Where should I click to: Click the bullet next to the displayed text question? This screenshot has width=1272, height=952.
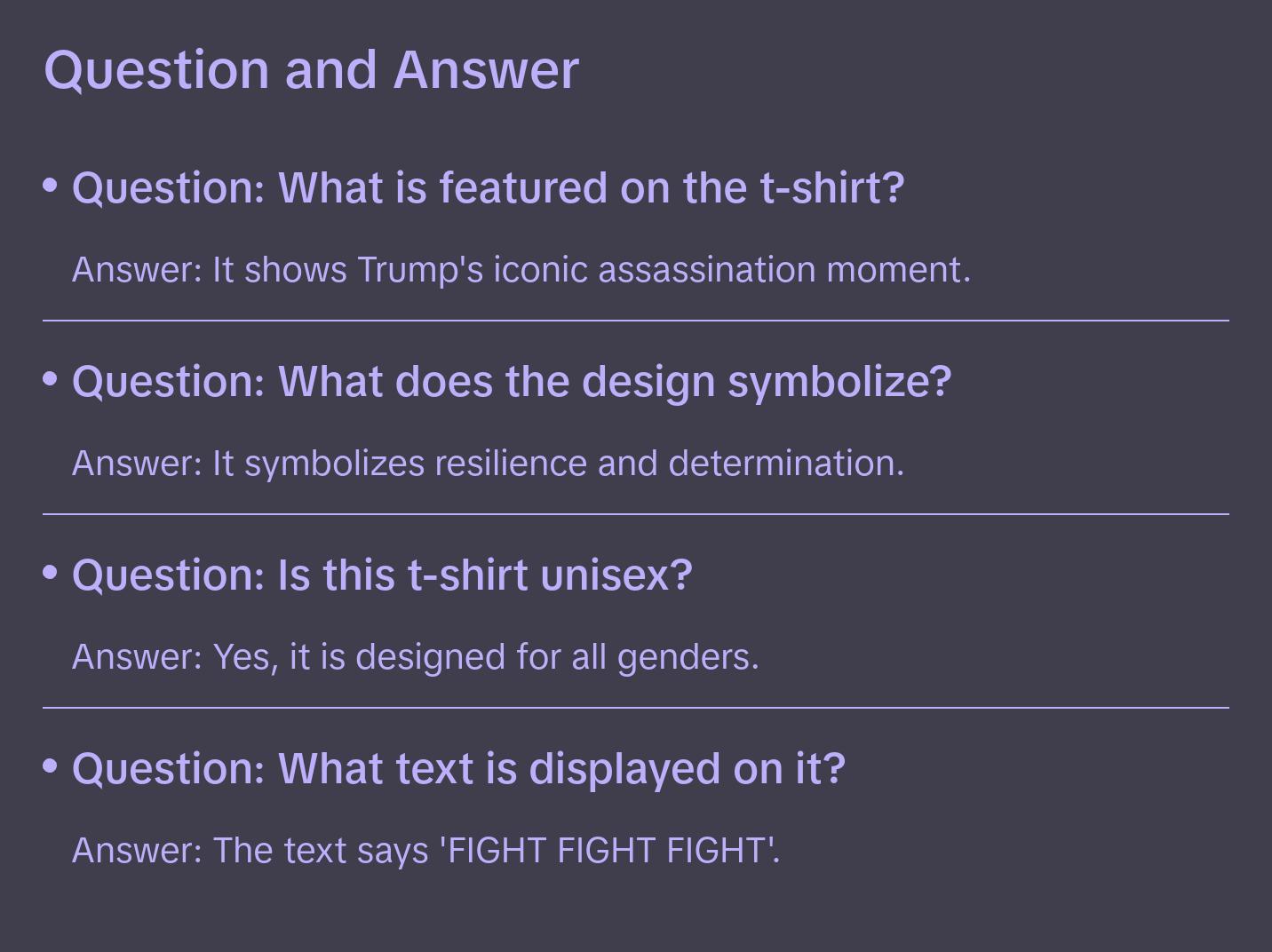51,766
